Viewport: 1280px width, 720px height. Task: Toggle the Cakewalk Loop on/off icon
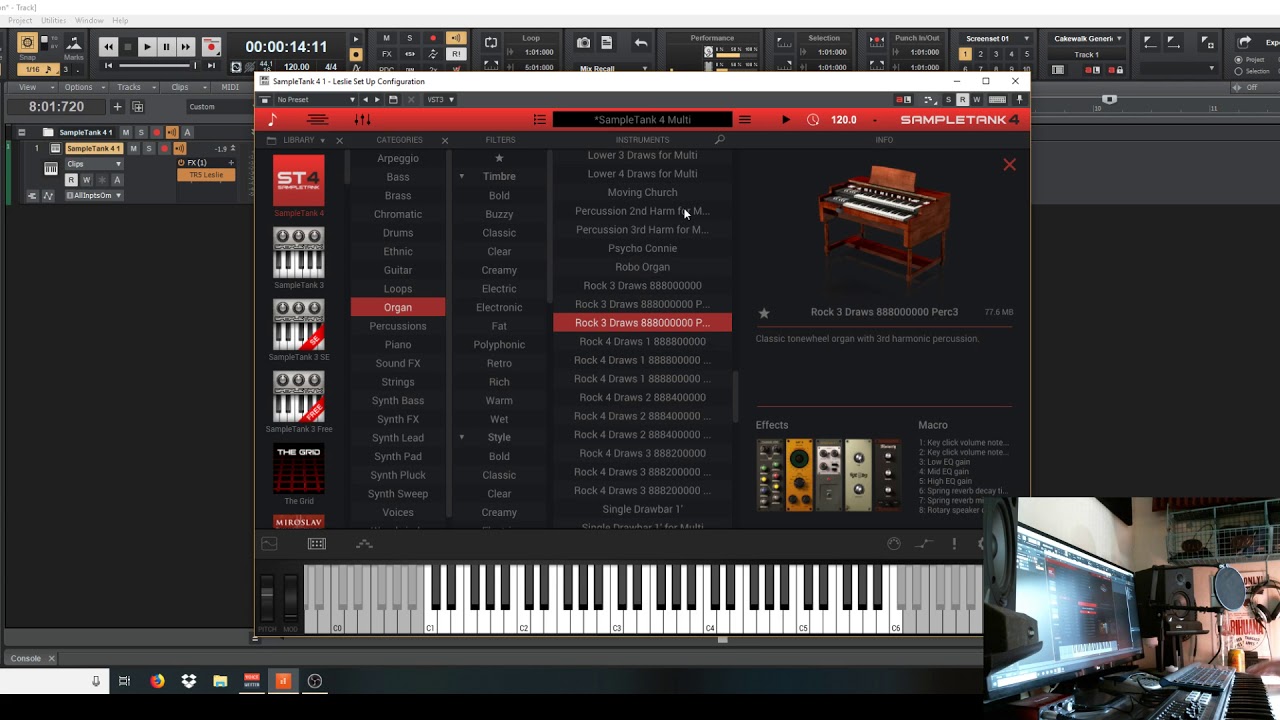coord(491,42)
